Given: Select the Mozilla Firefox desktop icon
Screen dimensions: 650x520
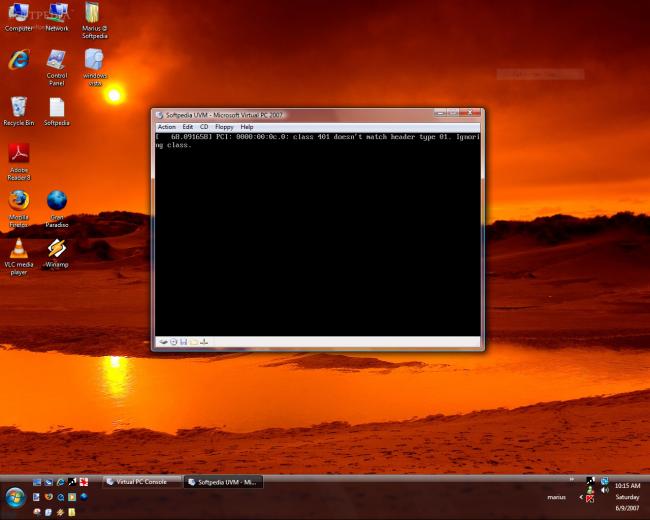Looking at the screenshot, I should tap(19, 209).
